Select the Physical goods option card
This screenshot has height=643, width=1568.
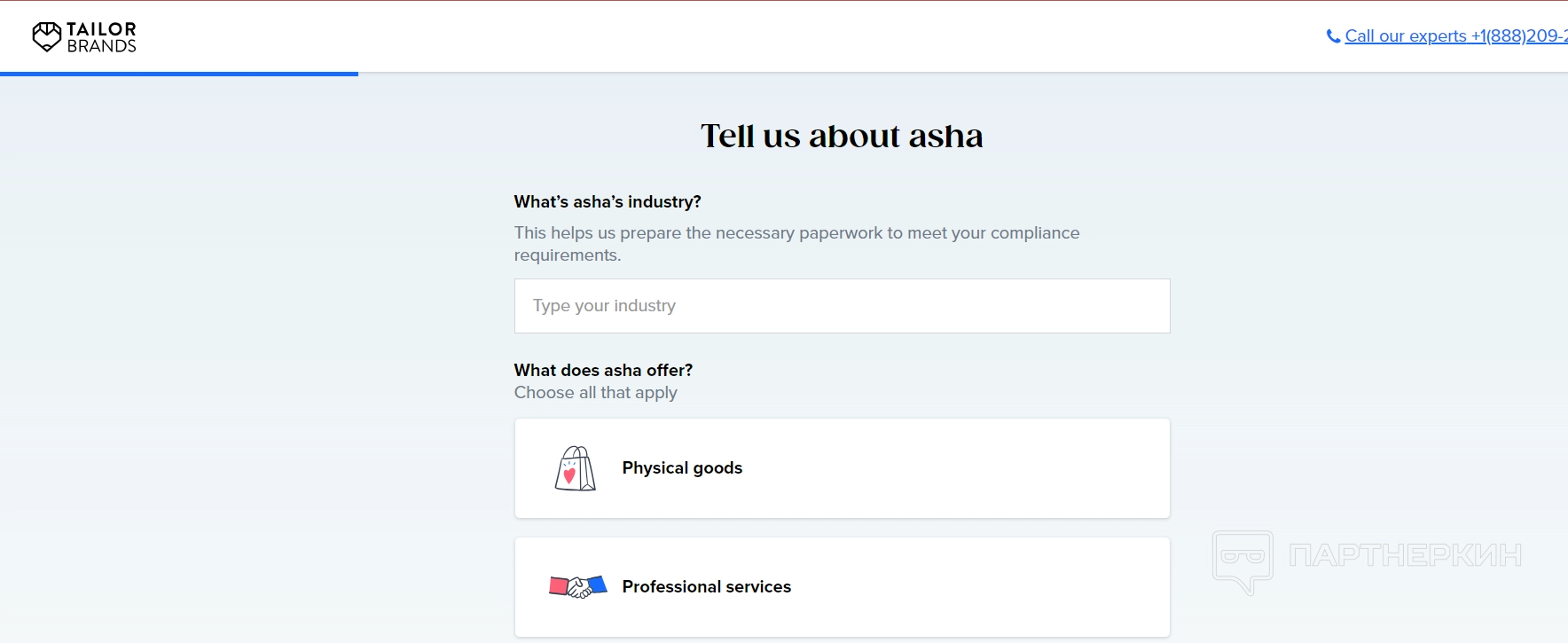pos(931,468)
